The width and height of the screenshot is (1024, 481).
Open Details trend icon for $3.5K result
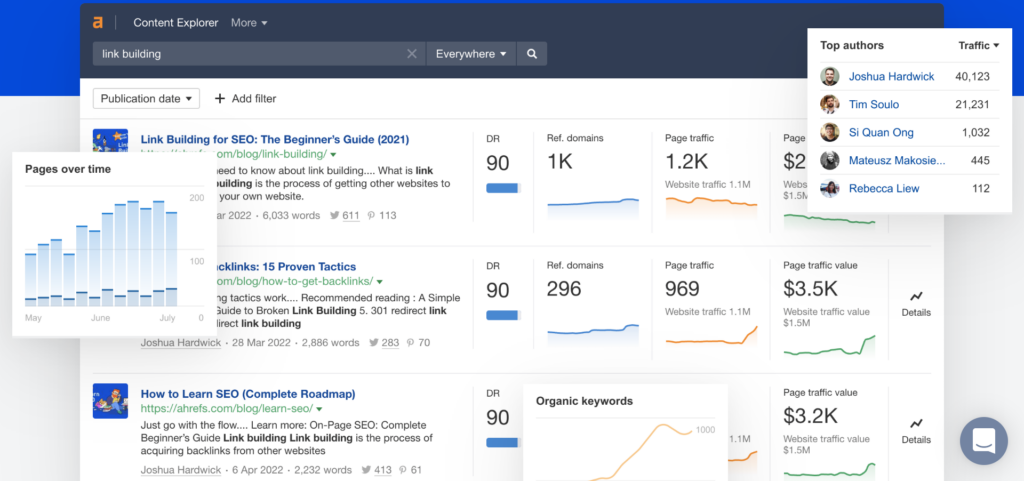point(916,296)
